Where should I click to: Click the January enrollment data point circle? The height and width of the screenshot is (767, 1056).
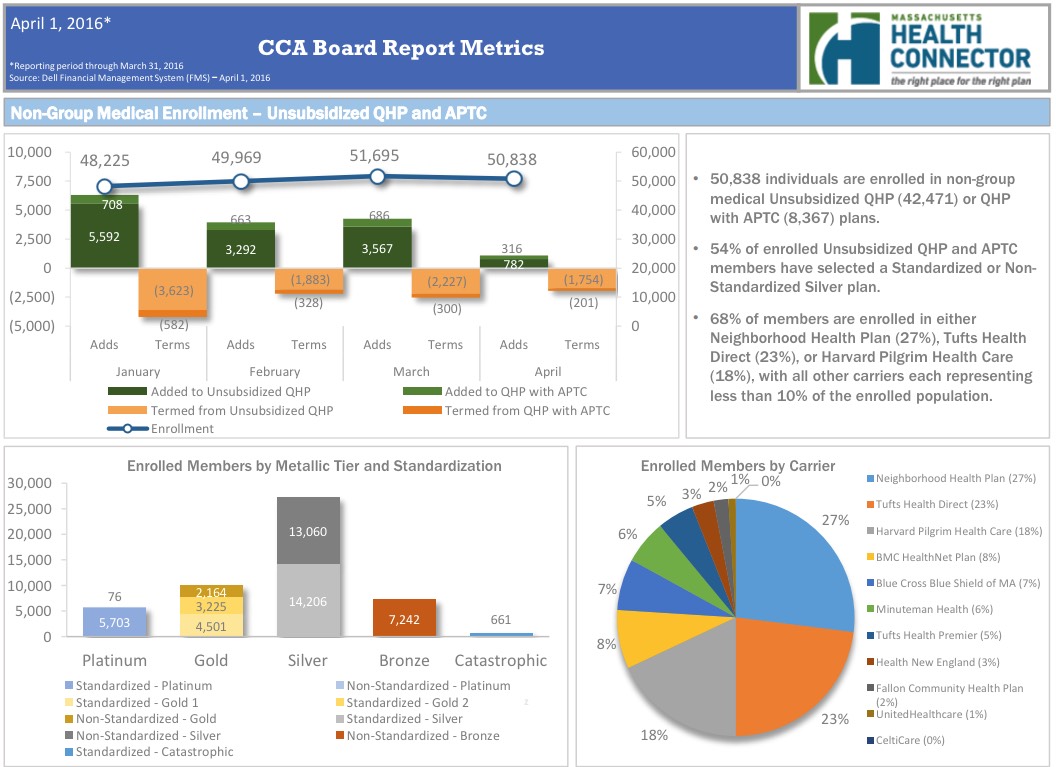click(104, 187)
